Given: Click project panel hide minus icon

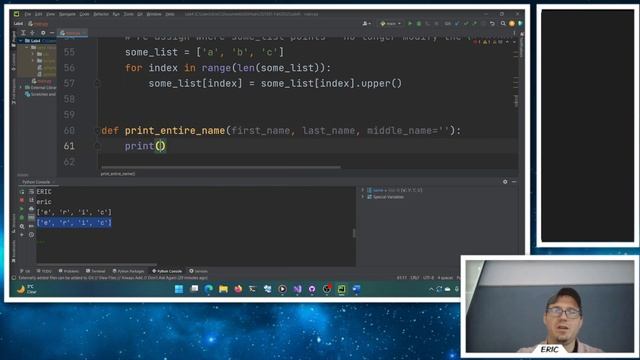Looking at the screenshot, I should pos(52,33).
